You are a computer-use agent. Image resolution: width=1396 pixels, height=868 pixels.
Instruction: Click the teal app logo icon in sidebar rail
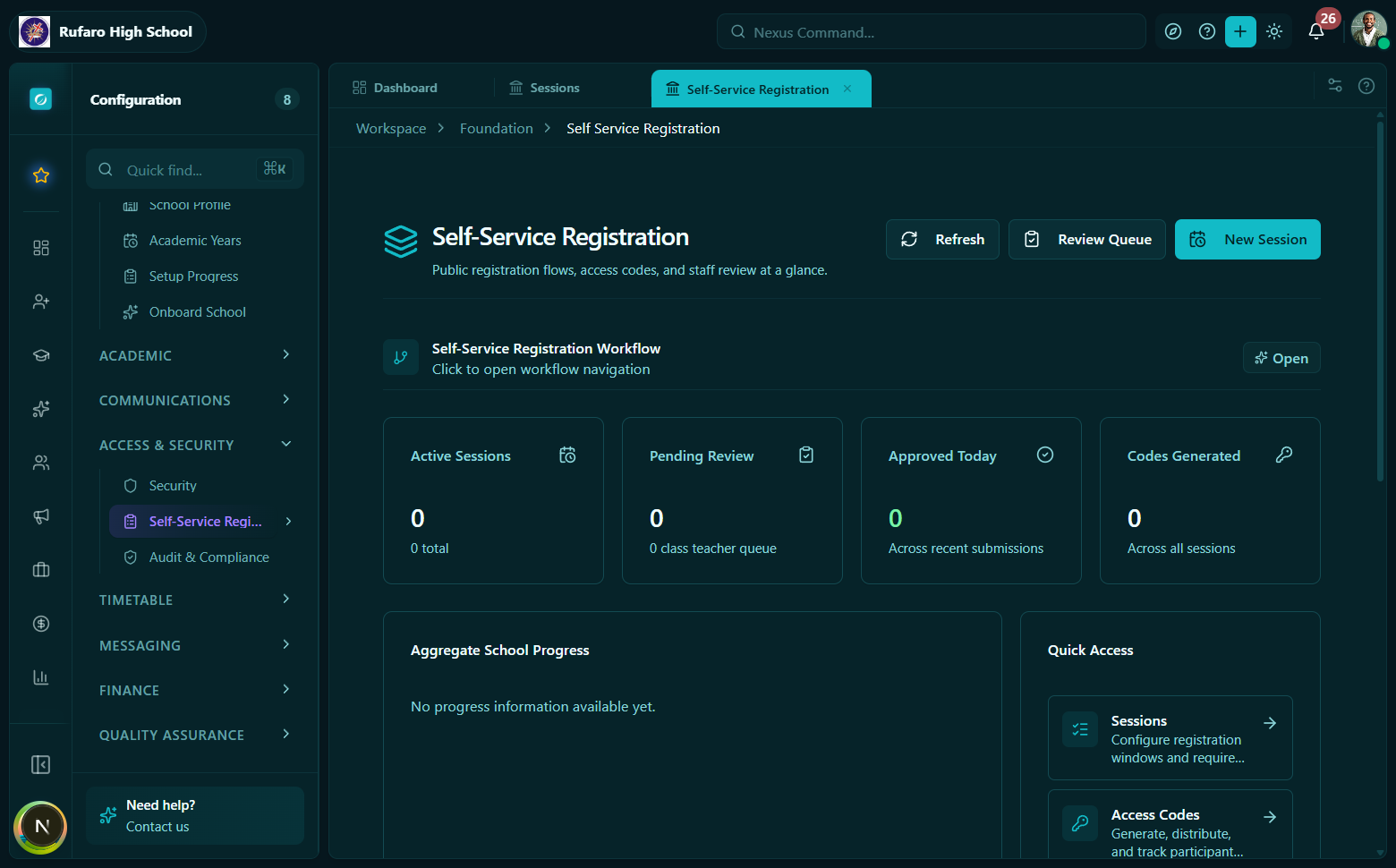40,98
